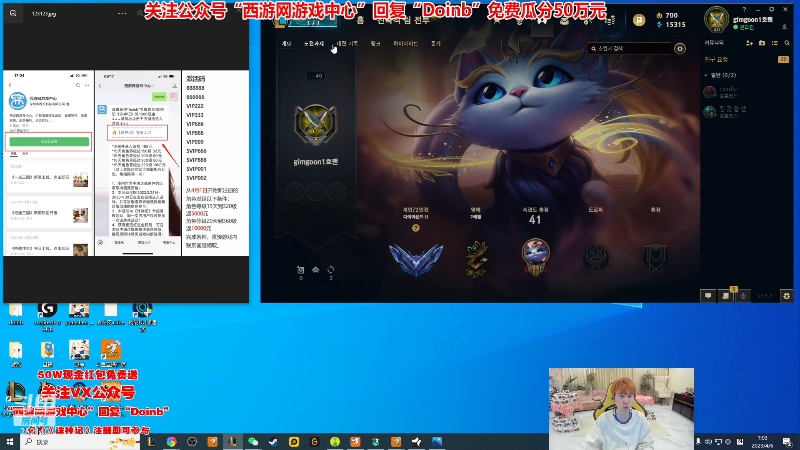Open the Overview tab in profile

click(x=287, y=44)
